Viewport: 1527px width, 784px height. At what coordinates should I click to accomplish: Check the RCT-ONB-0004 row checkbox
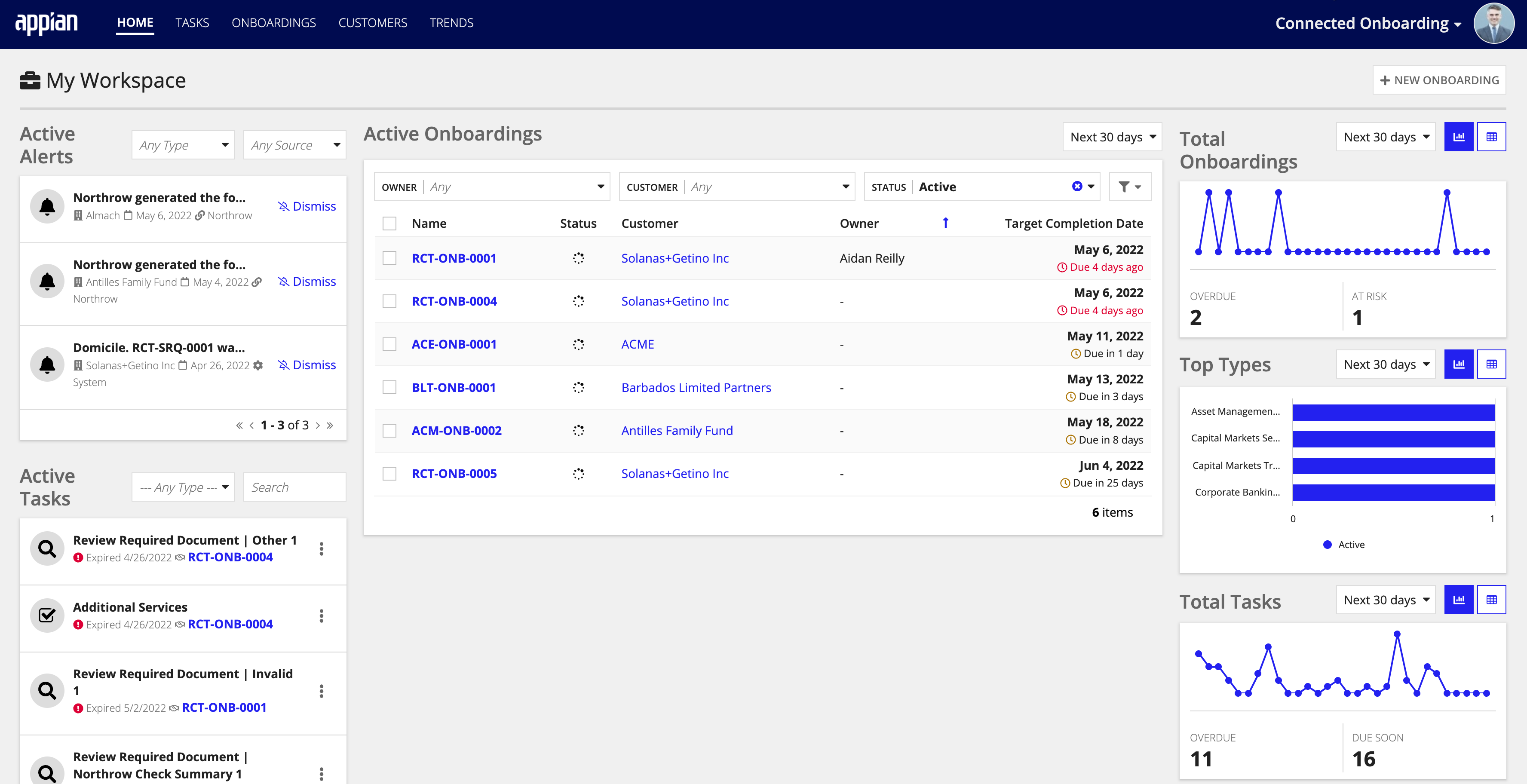point(389,301)
